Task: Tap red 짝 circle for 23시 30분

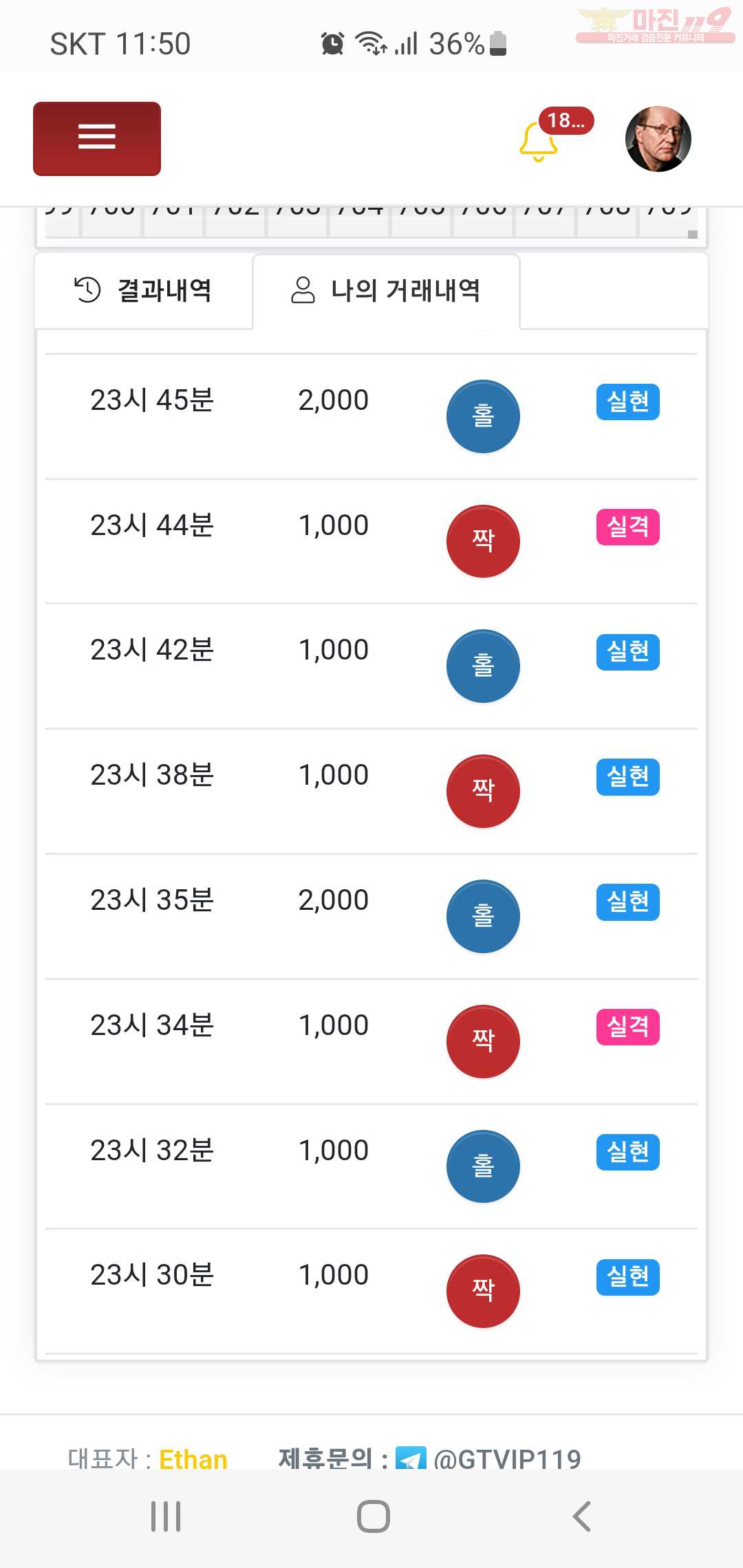Action: pyautogui.click(x=483, y=1291)
